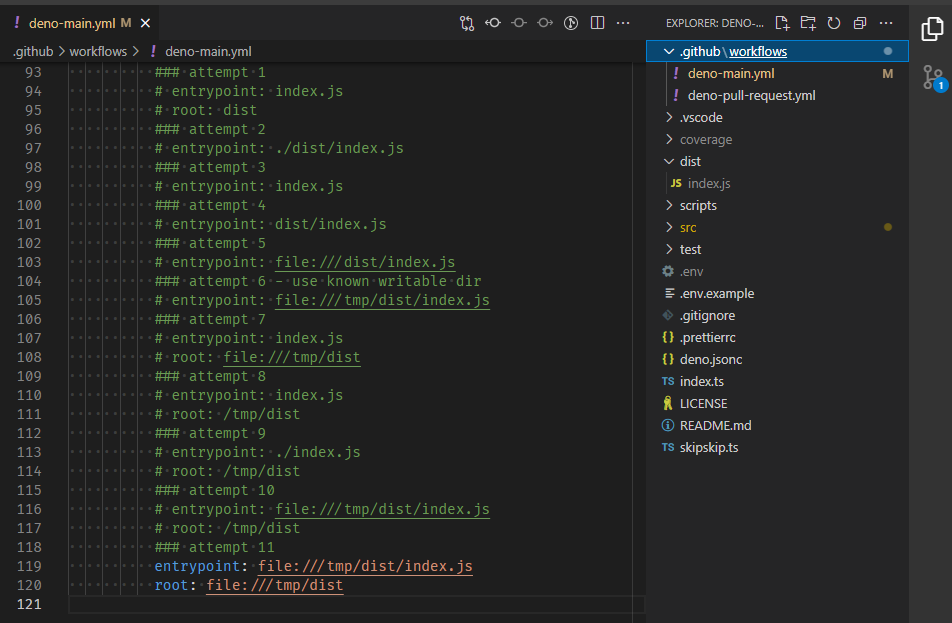Open the deno.jsonc file
The image size is (952, 623).
point(777,359)
